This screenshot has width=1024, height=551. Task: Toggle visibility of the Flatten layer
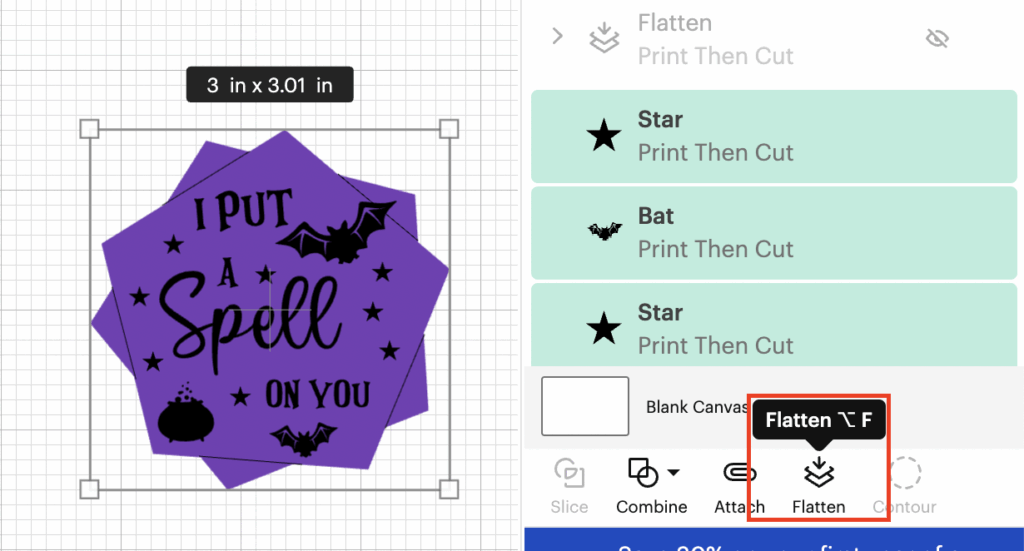click(x=936, y=39)
